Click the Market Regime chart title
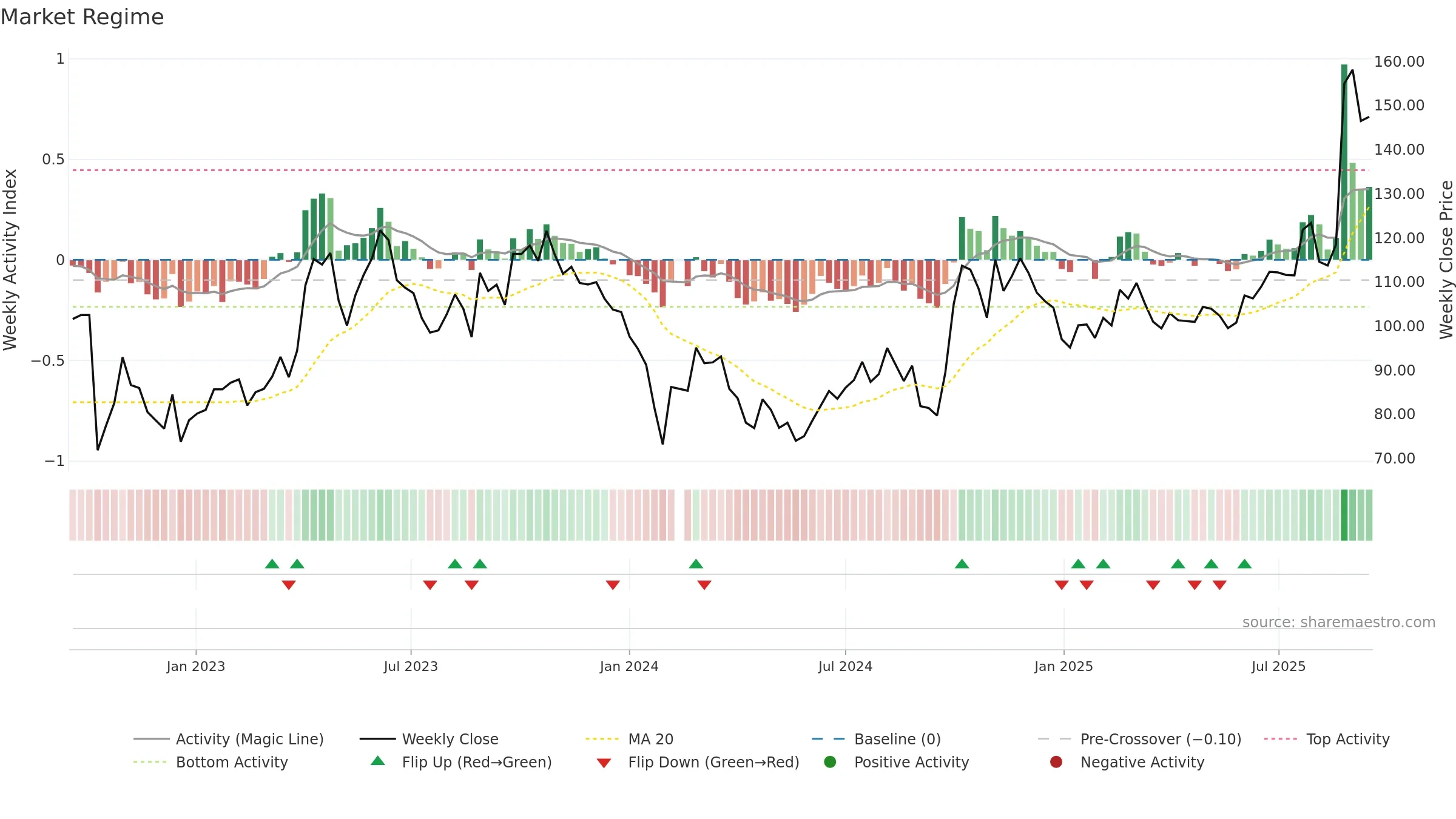The image size is (1456, 819). point(83,17)
